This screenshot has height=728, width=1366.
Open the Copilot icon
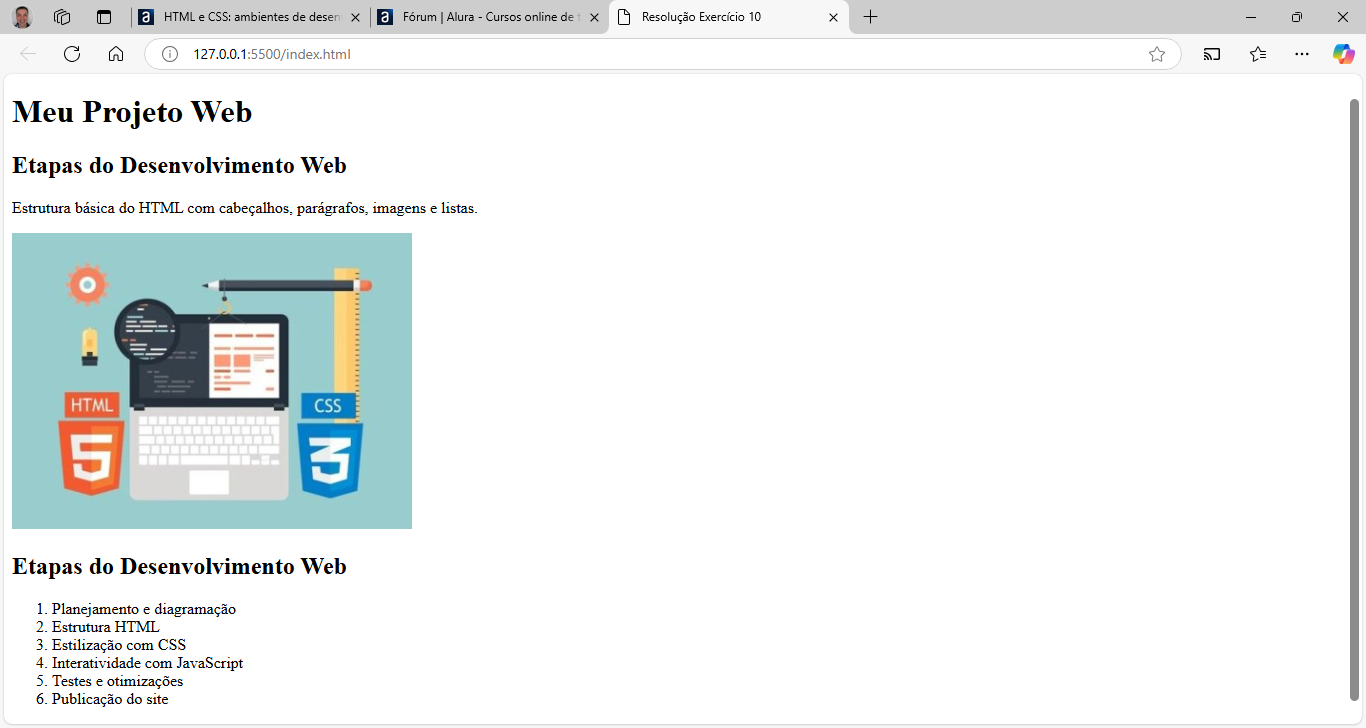[x=1344, y=54]
